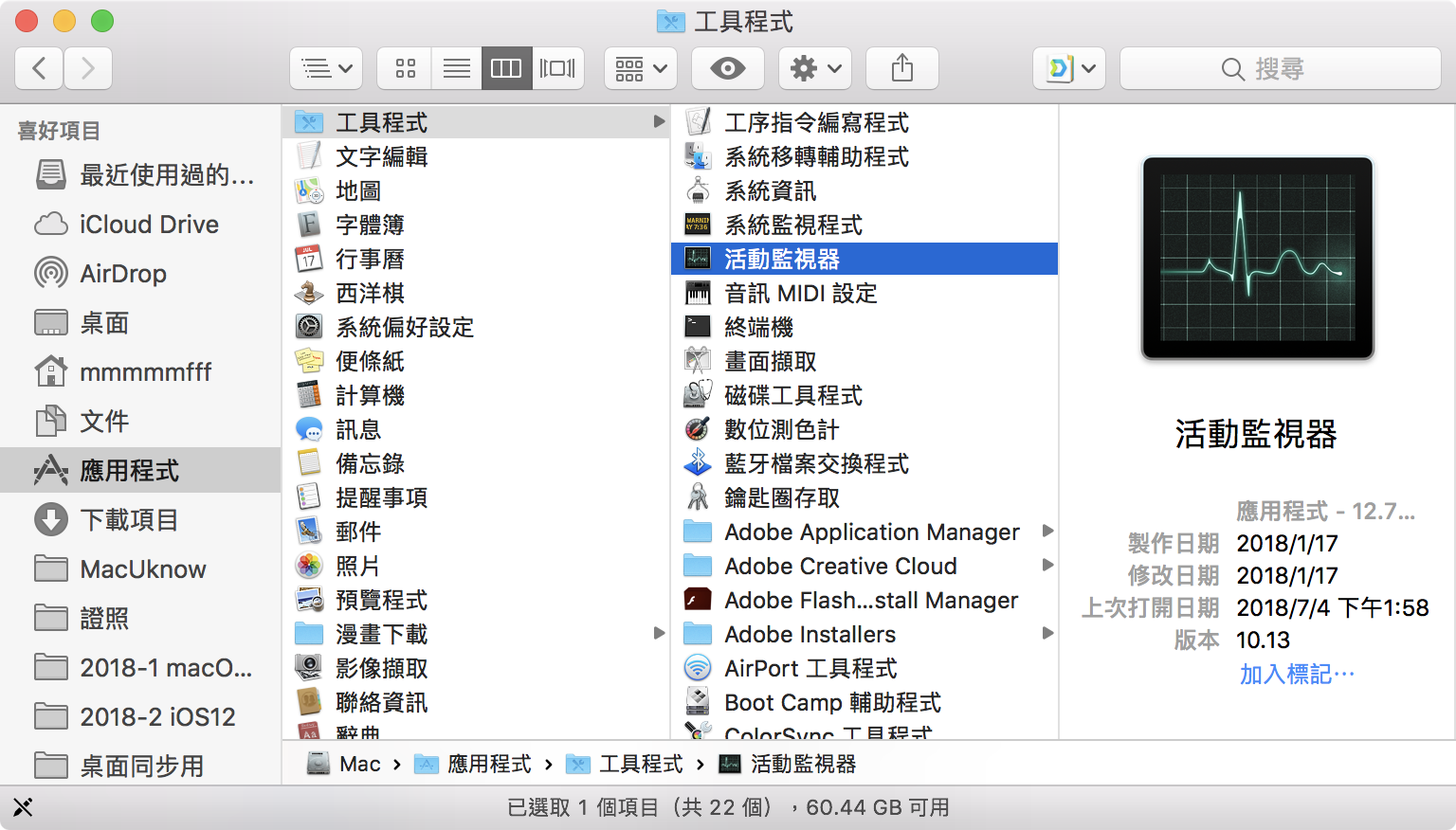Select the 文字編輯 app icon
Screen dimensions: 1456x830
coord(309,156)
